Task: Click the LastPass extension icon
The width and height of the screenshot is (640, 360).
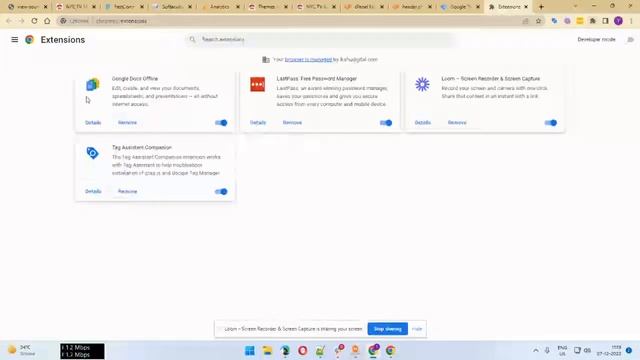Action: (258, 84)
